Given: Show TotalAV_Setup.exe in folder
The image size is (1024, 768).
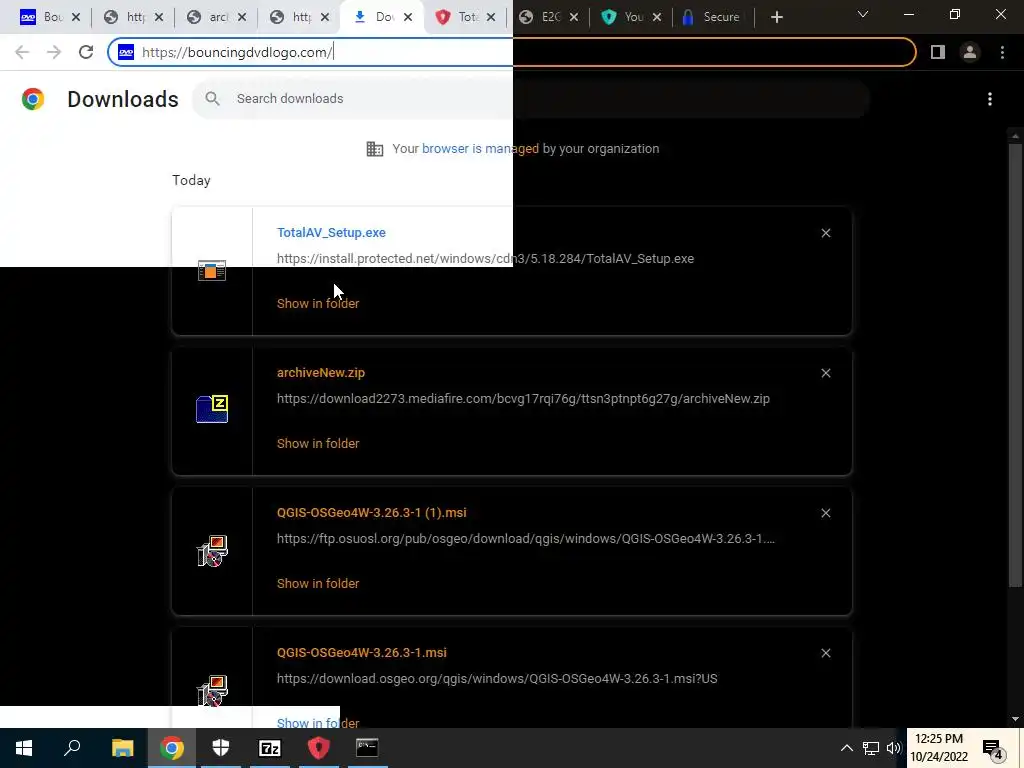Looking at the screenshot, I should click(318, 304).
